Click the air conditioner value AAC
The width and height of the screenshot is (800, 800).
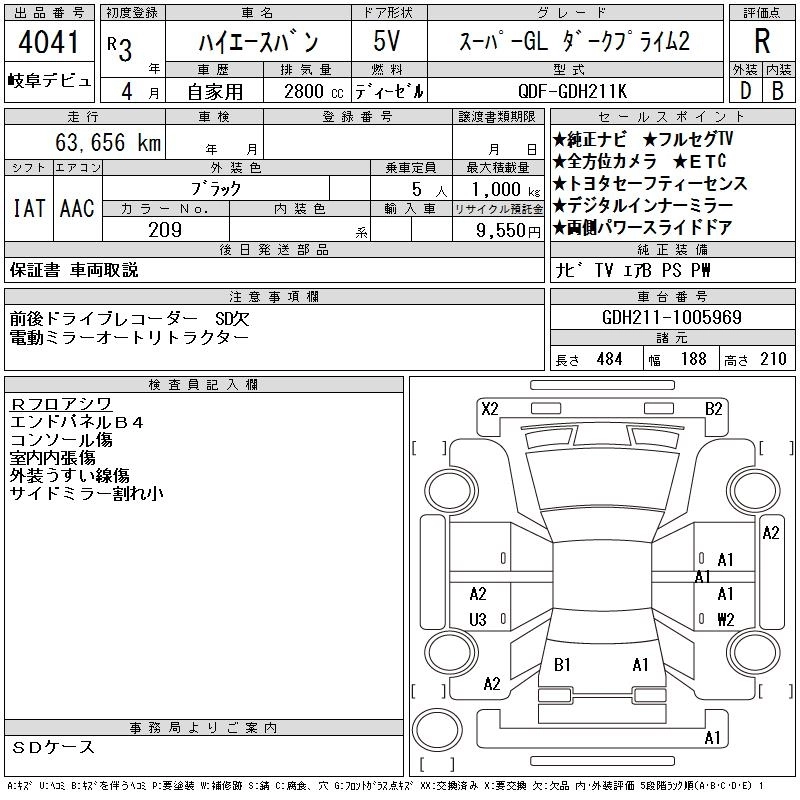(77, 208)
